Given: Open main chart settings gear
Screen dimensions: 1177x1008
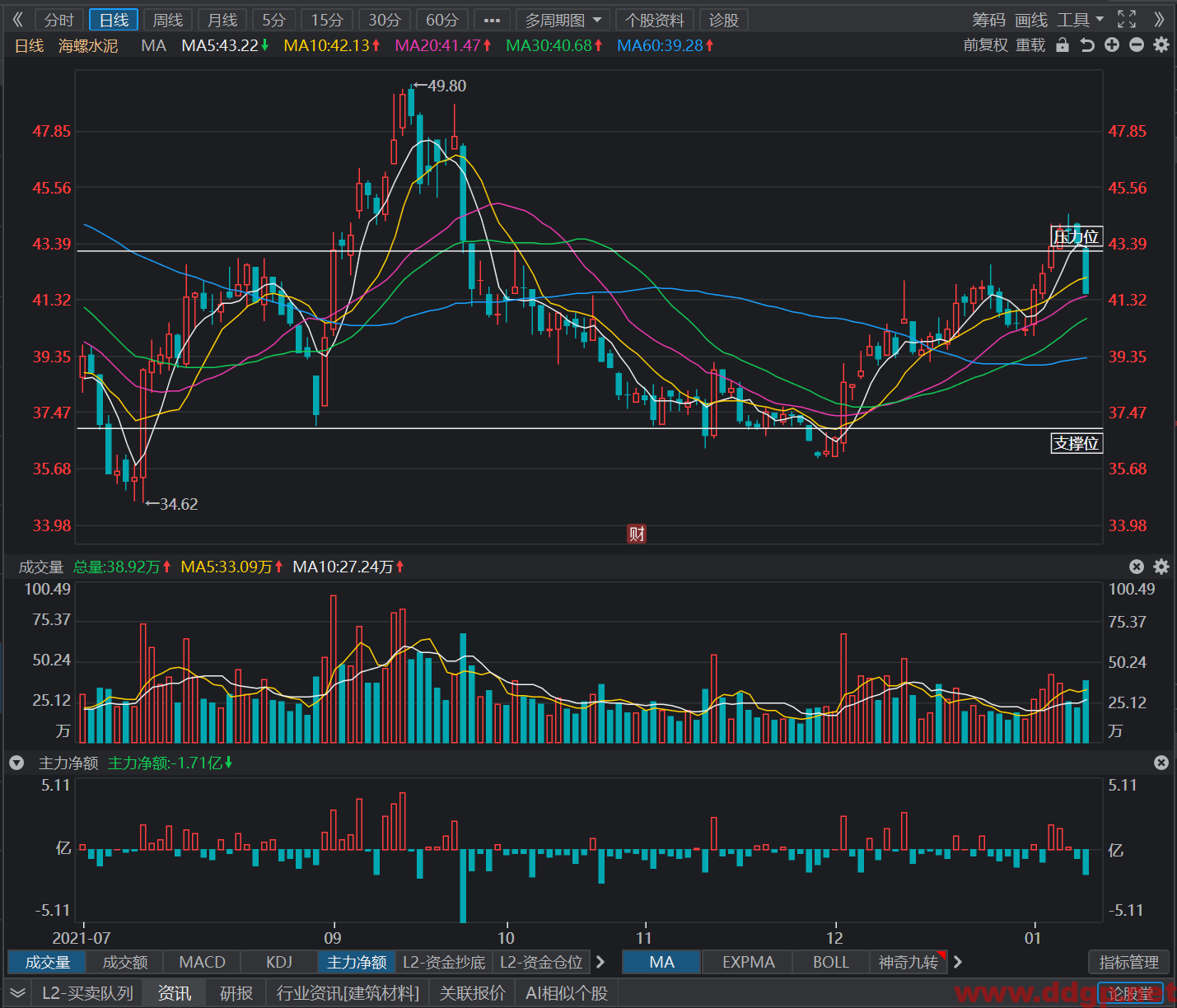Looking at the screenshot, I should 1161,45.
